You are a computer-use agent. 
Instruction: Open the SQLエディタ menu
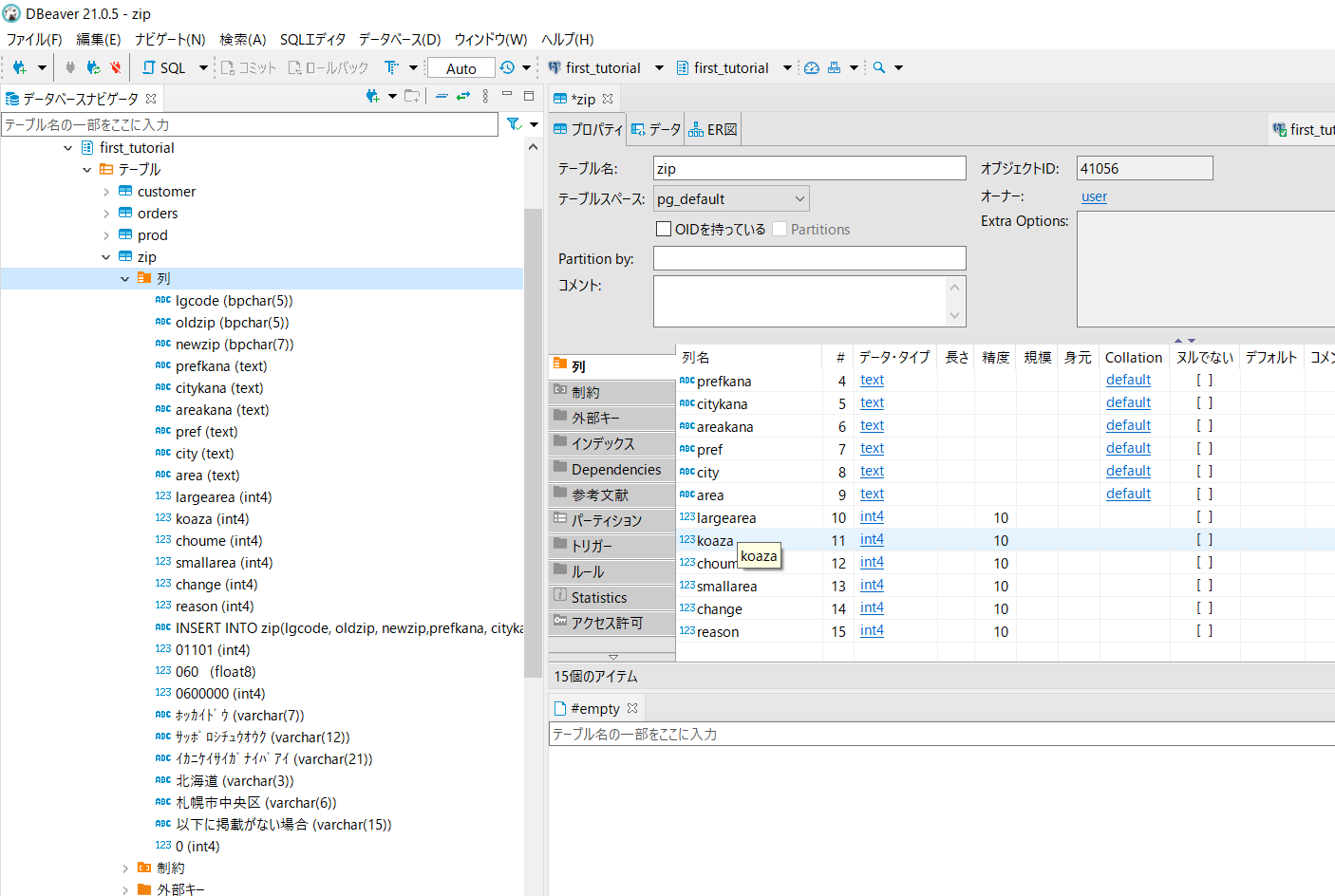coord(312,39)
